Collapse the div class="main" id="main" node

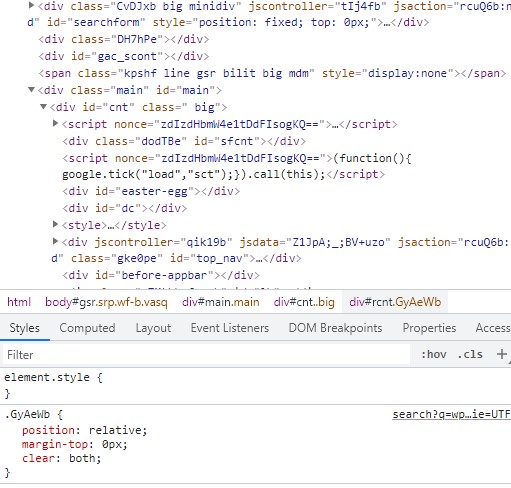point(32,90)
